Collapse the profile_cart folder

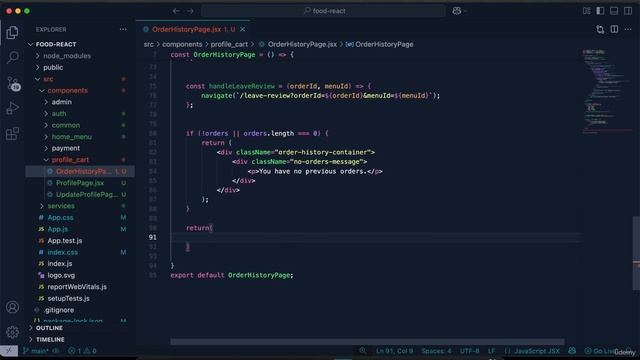pos(80,160)
